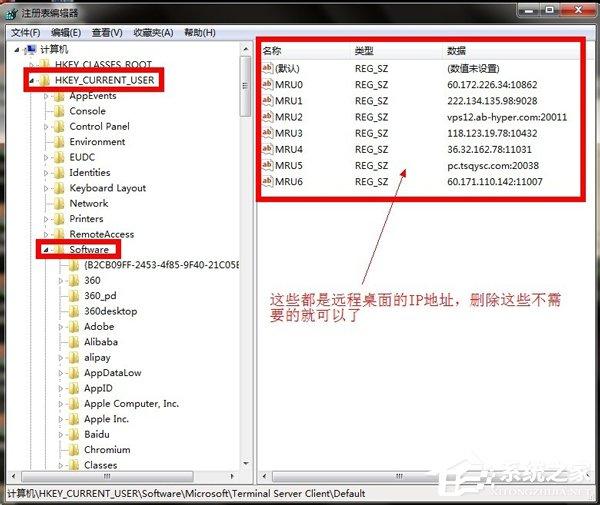The image size is (600, 505).
Task: Click the Registry Editor title bar icon
Action: (10, 11)
